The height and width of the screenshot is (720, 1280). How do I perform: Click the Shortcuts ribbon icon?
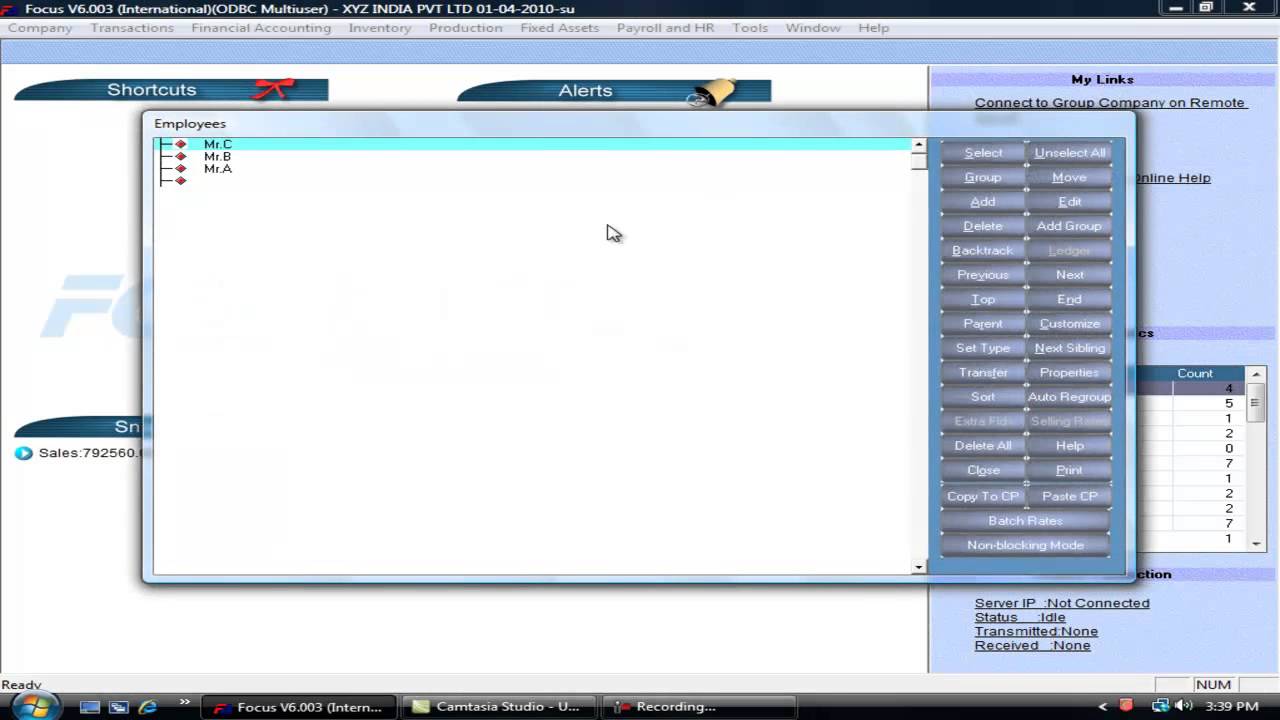click(x=272, y=89)
